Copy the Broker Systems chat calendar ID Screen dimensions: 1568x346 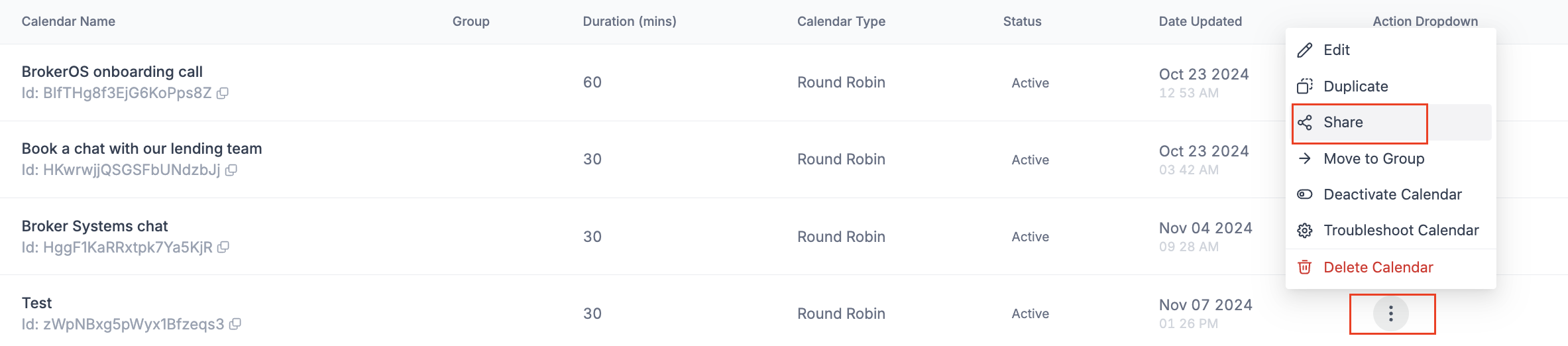pos(223,247)
